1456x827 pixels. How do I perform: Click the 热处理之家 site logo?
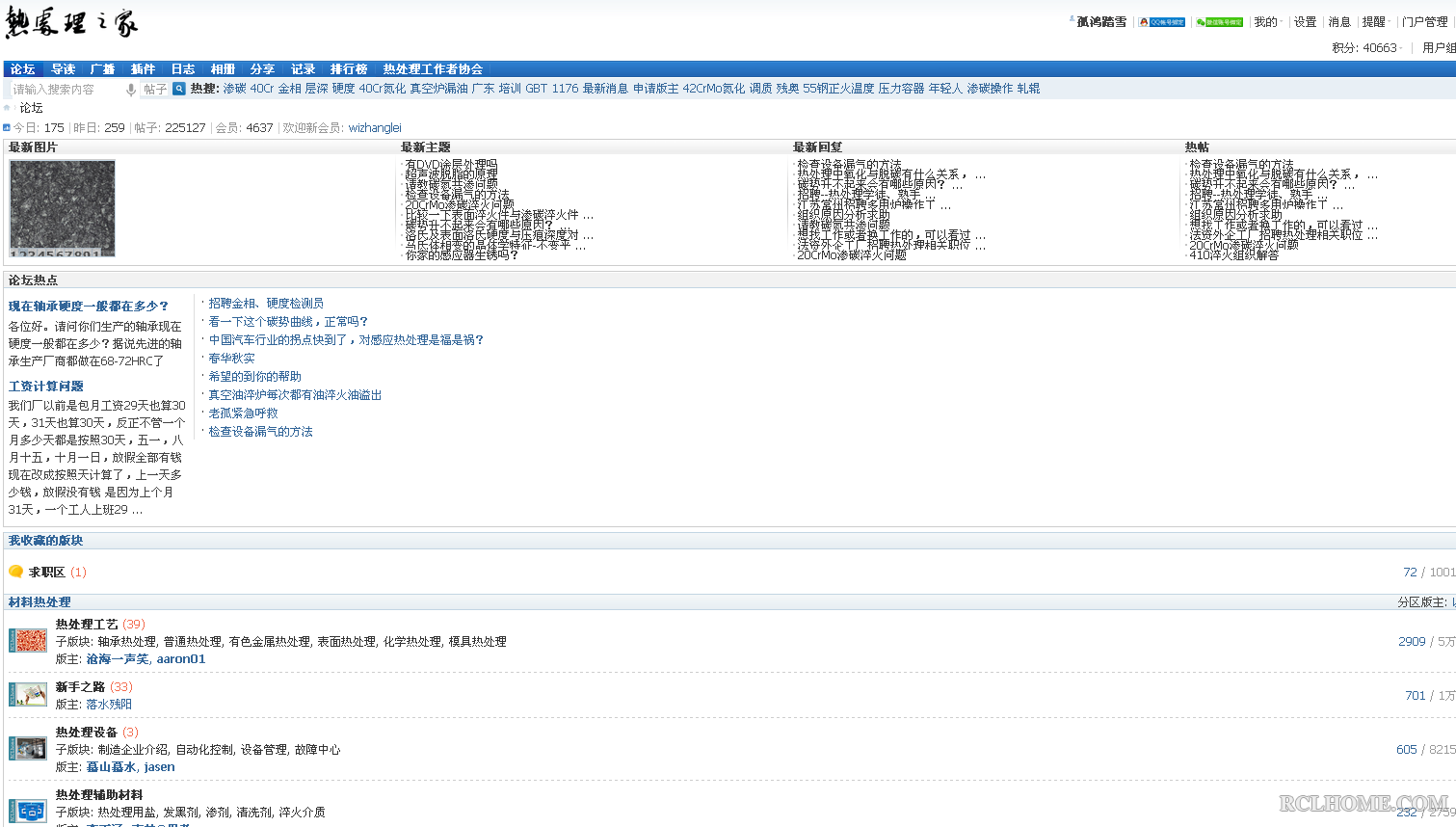pyautogui.click(x=71, y=23)
